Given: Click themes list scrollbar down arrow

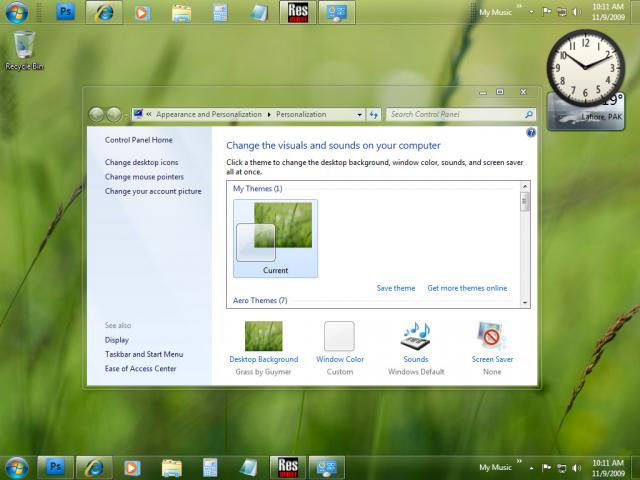Looking at the screenshot, I should (x=525, y=303).
